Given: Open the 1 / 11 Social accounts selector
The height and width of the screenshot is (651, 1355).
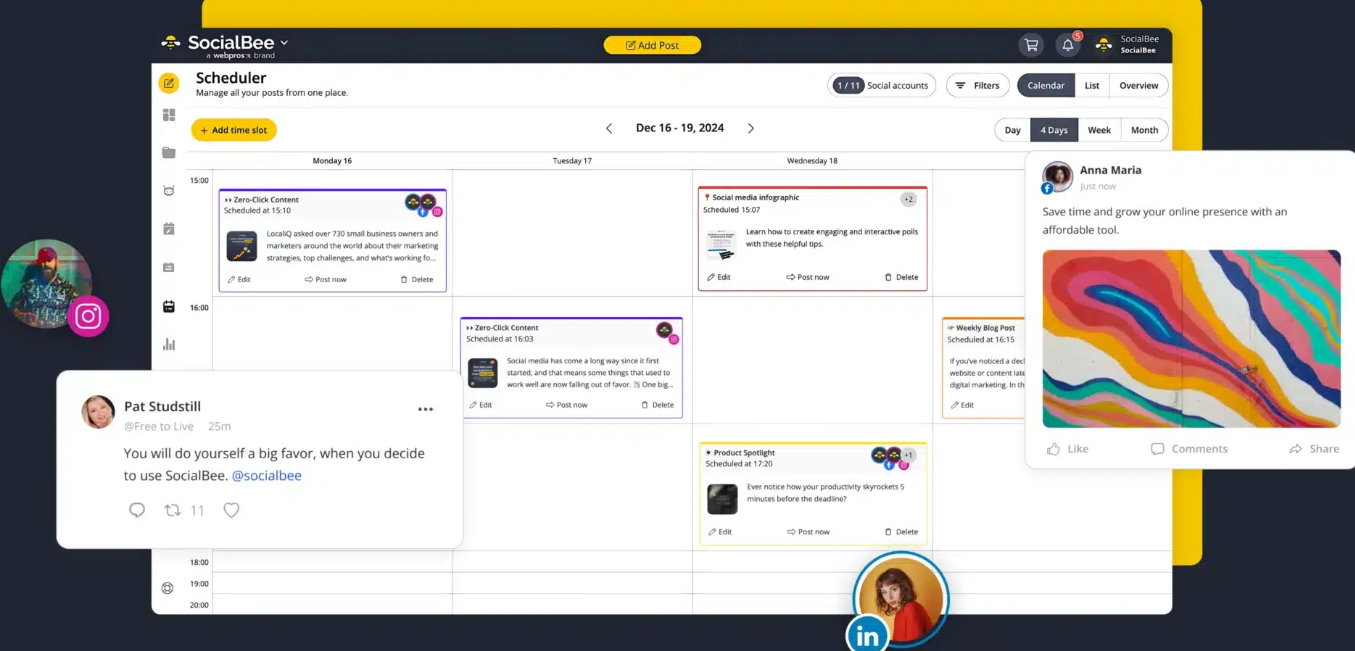Looking at the screenshot, I should pyautogui.click(x=882, y=85).
